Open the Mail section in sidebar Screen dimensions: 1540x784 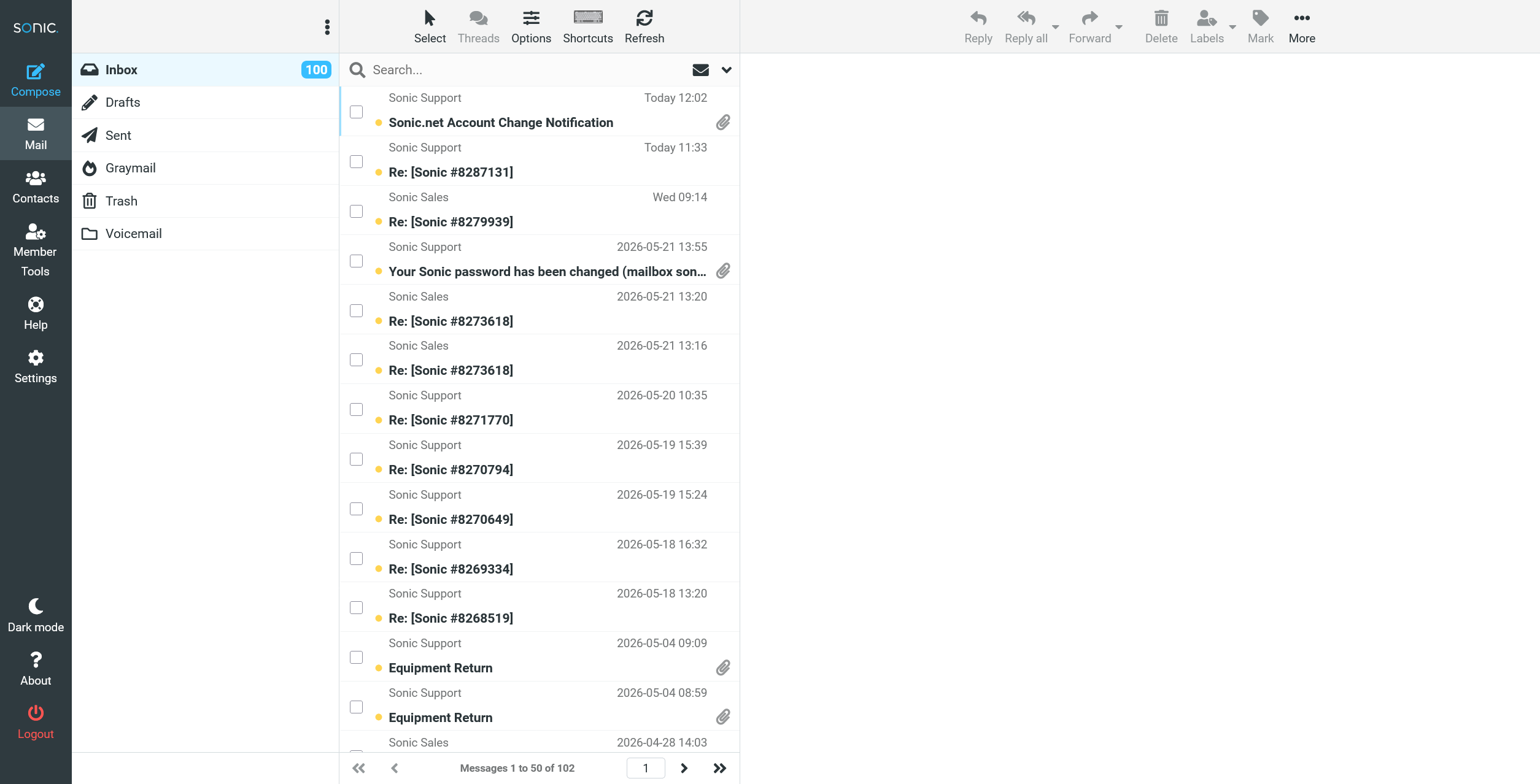36,134
